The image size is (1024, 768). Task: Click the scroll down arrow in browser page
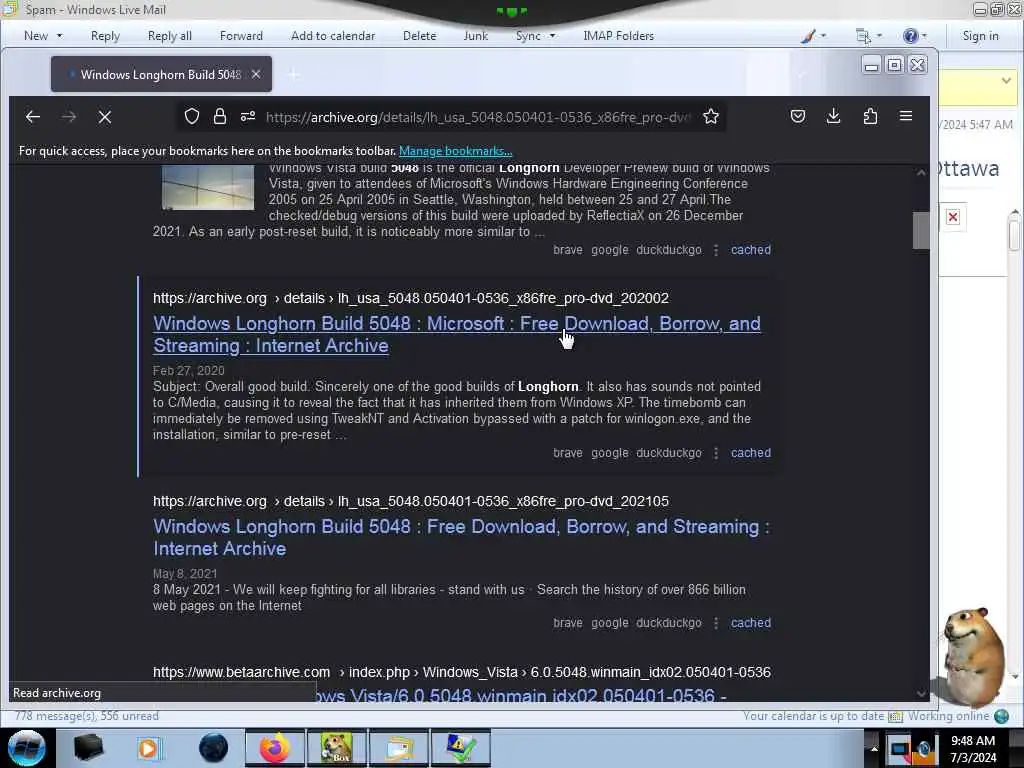pyautogui.click(x=921, y=693)
